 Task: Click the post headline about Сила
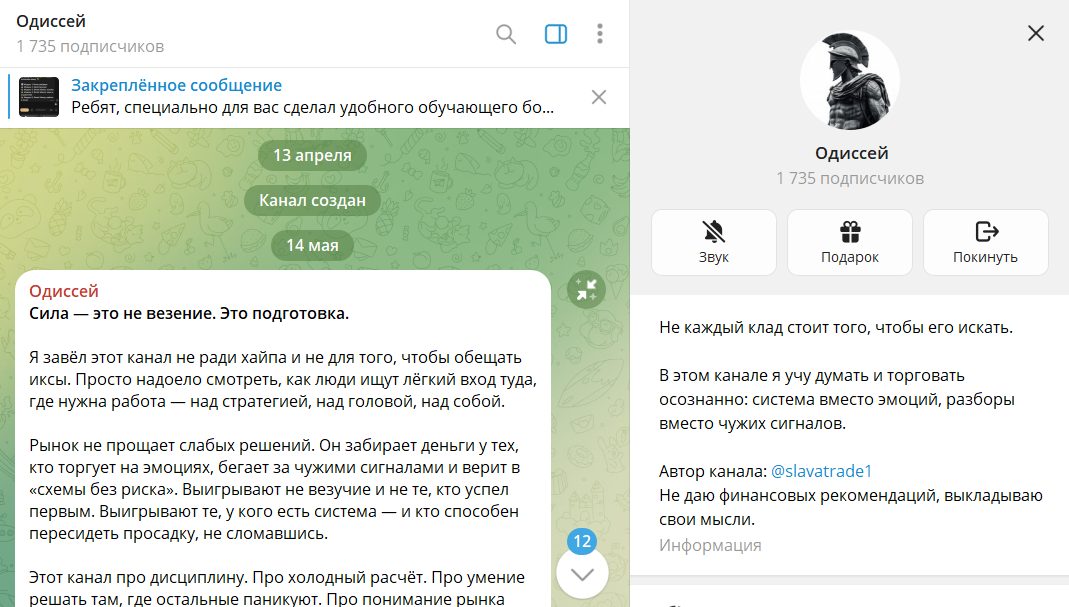click(x=189, y=314)
